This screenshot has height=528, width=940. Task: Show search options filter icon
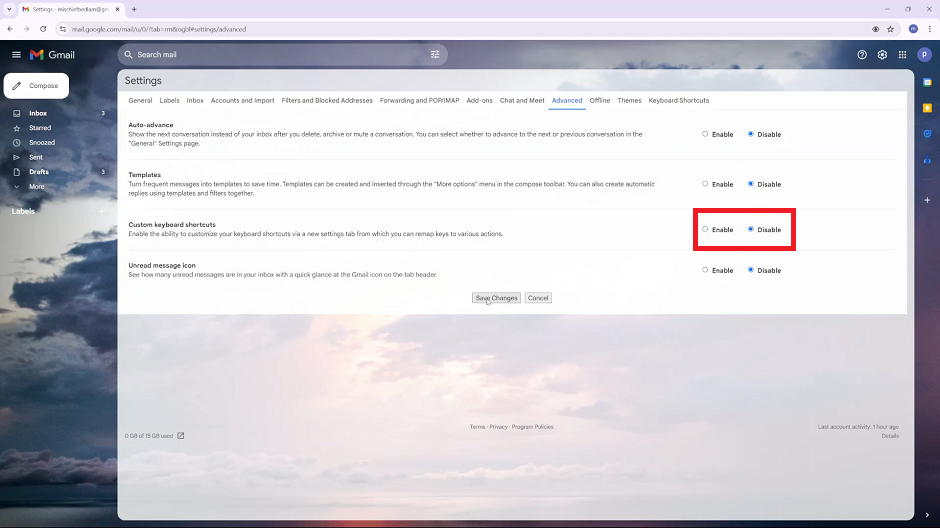click(x=435, y=55)
